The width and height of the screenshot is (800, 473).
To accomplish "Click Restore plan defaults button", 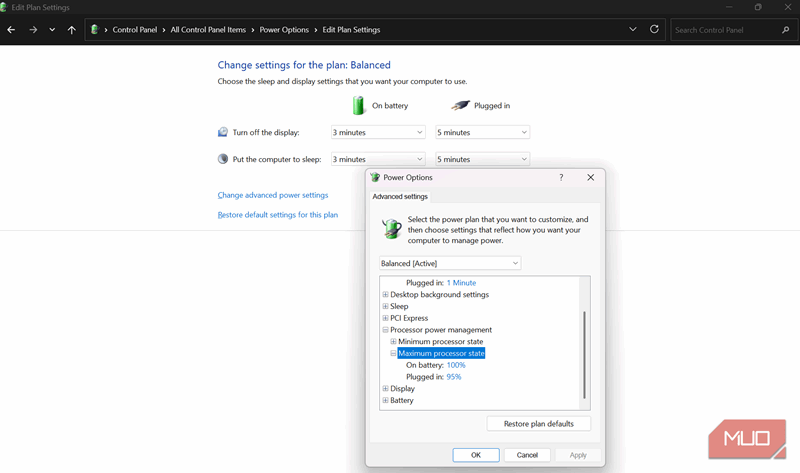I will (538, 424).
